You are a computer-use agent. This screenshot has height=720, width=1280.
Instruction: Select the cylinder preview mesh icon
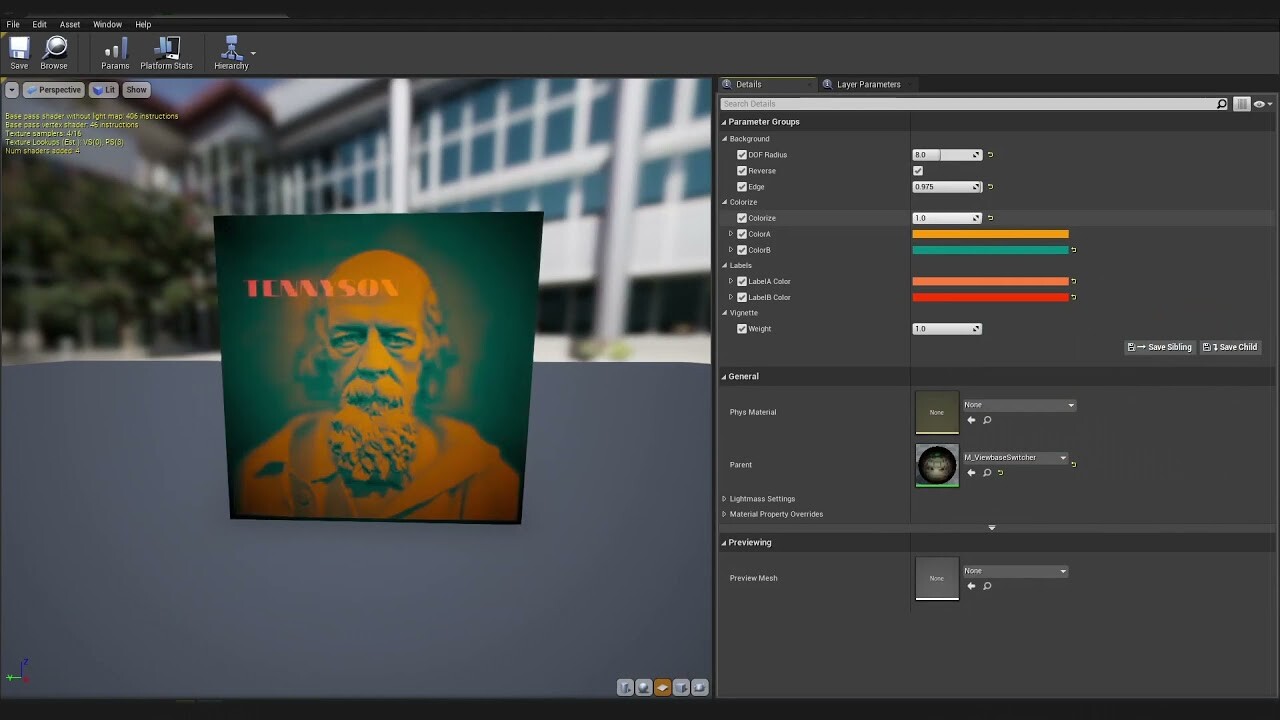[625, 687]
